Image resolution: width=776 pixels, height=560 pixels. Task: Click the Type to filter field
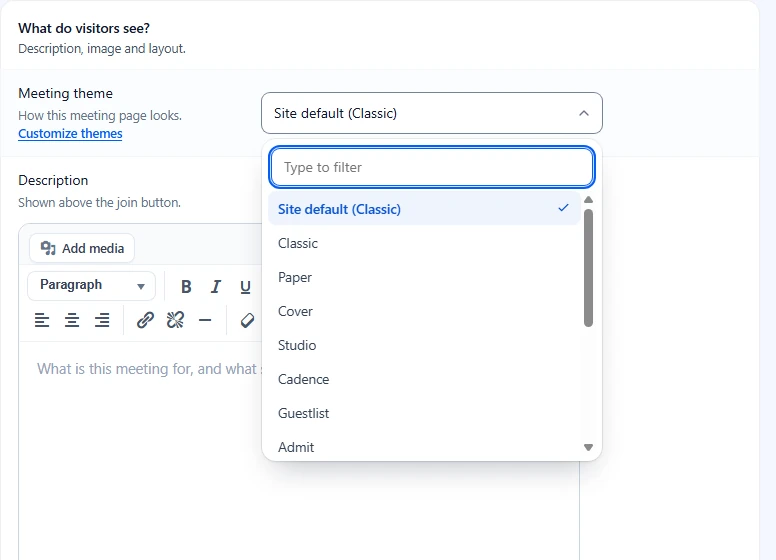432,167
